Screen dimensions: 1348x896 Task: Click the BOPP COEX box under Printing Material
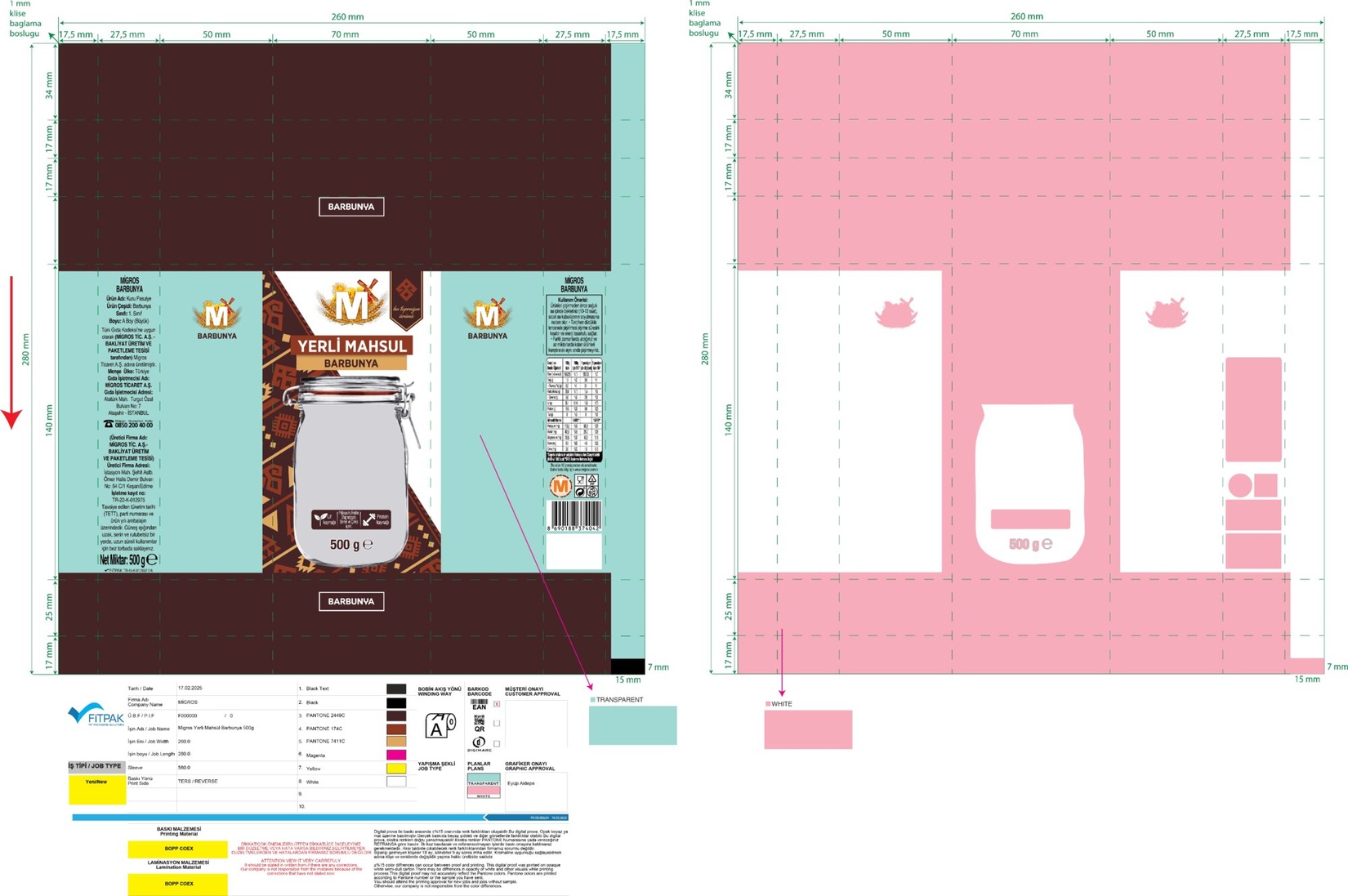(x=178, y=849)
